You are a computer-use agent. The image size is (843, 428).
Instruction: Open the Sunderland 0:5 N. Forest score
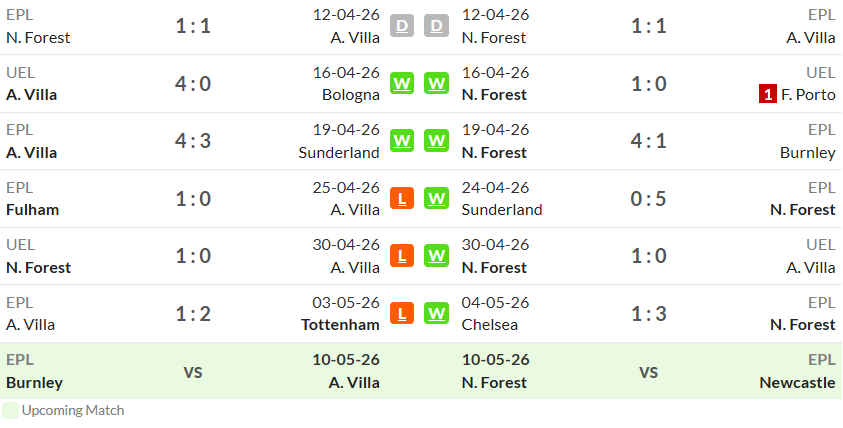point(648,198)
